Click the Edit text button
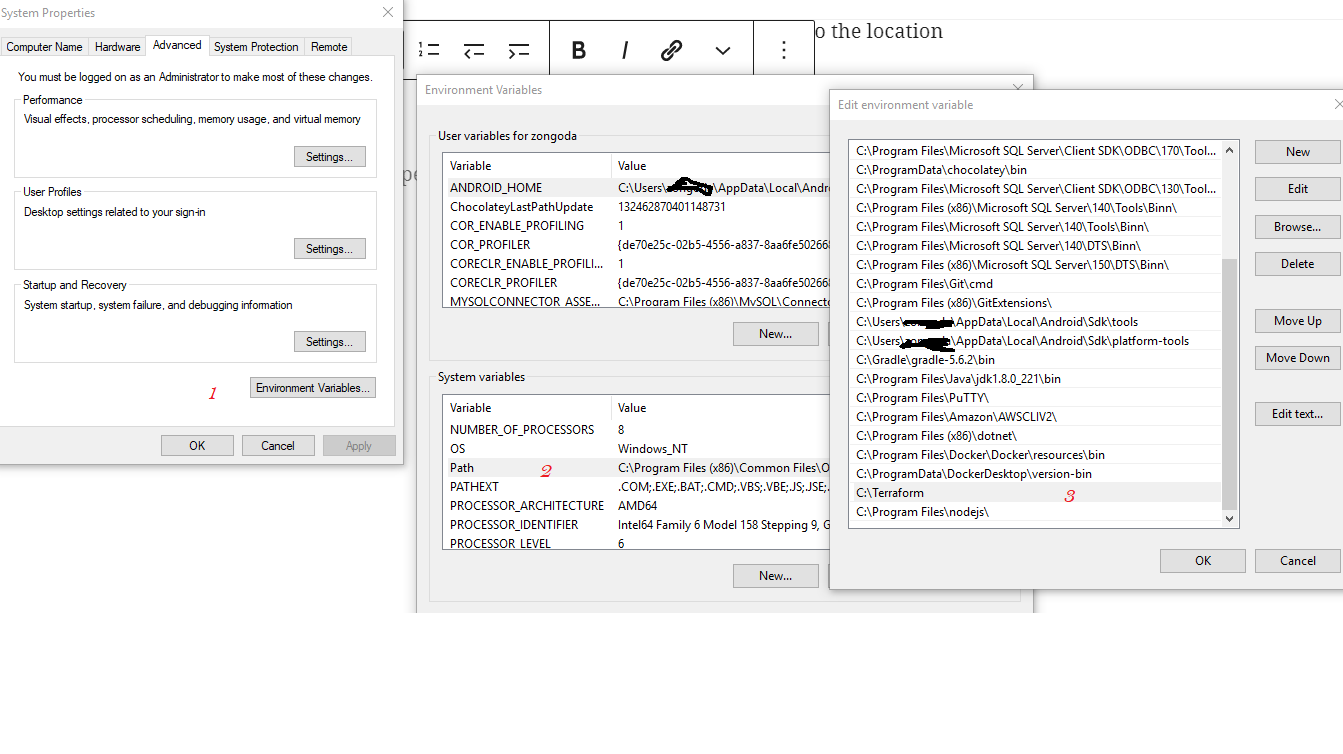The image size is (1343, 754). pos(1297,414)
